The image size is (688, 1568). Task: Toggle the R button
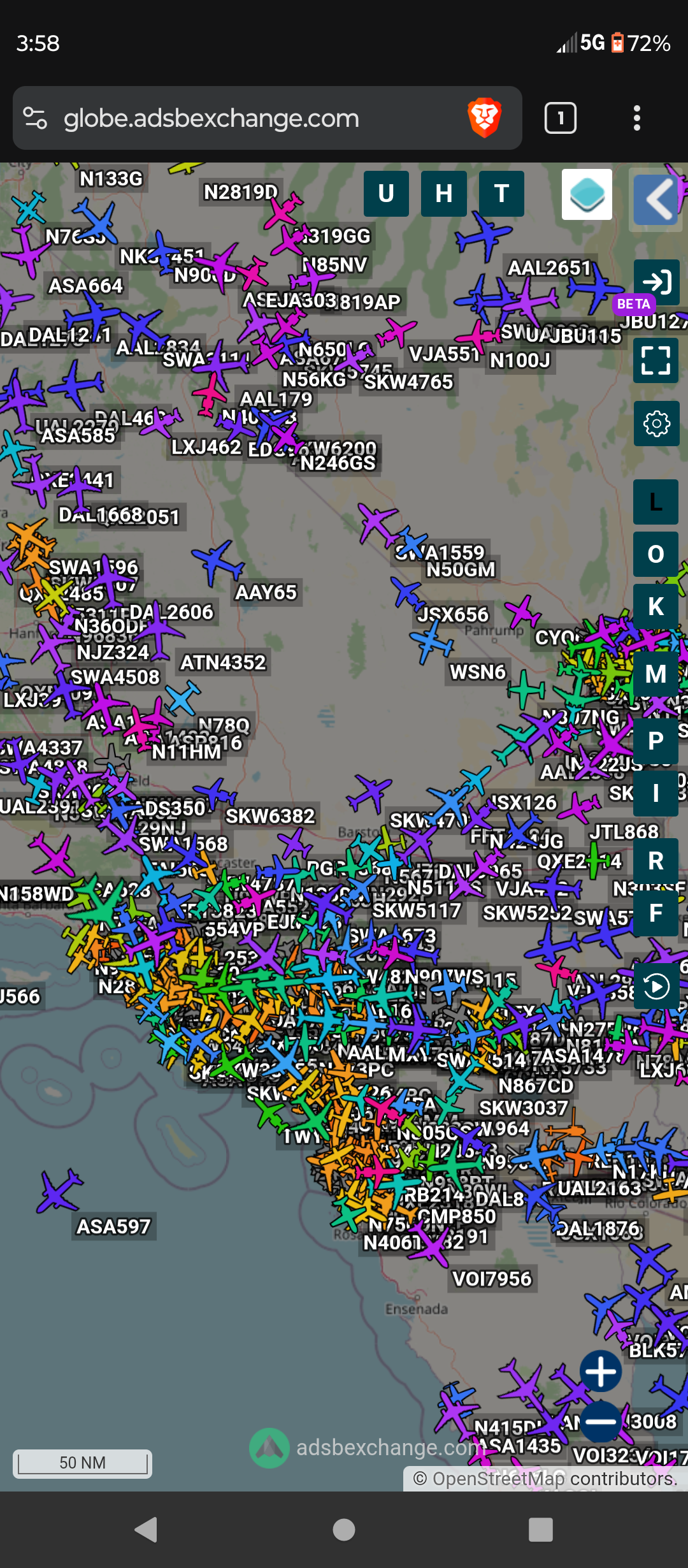(656, 861)
